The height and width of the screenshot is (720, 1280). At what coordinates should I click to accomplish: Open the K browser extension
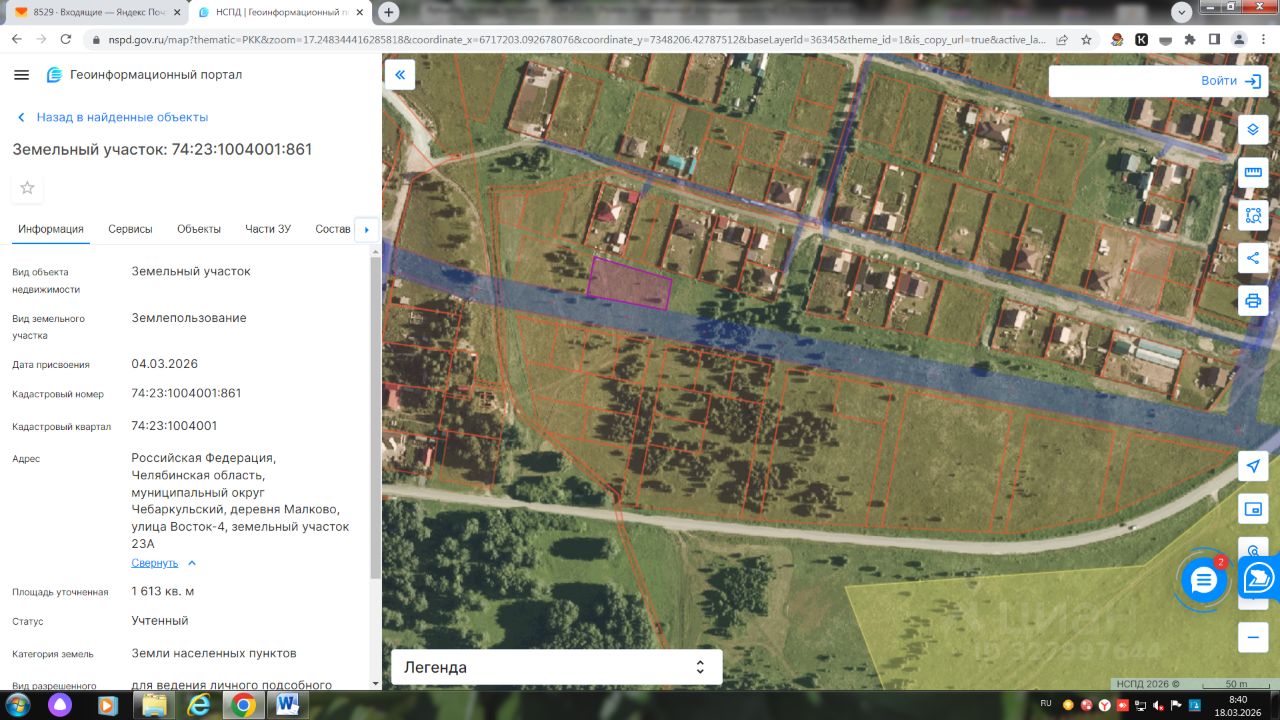coord(1141,40)
